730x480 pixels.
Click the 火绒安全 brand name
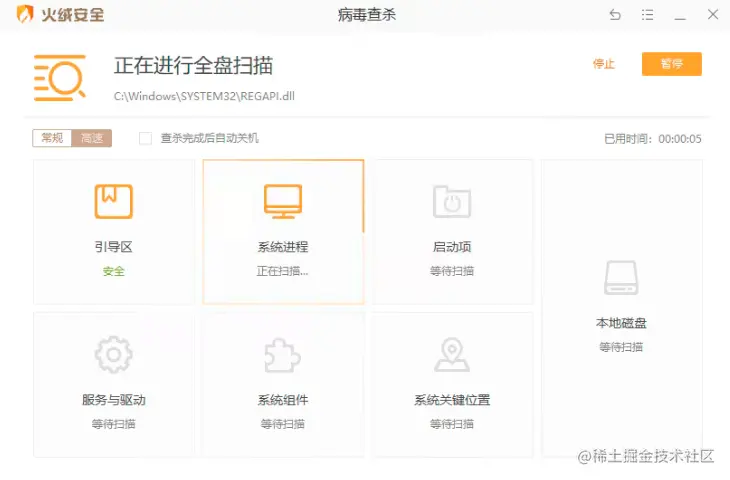coord(73,15)
